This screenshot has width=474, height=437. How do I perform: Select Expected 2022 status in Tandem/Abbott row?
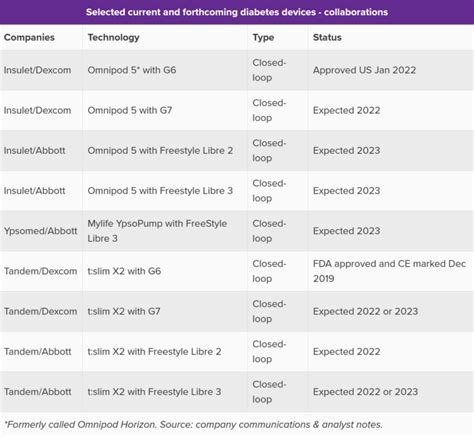346,352
